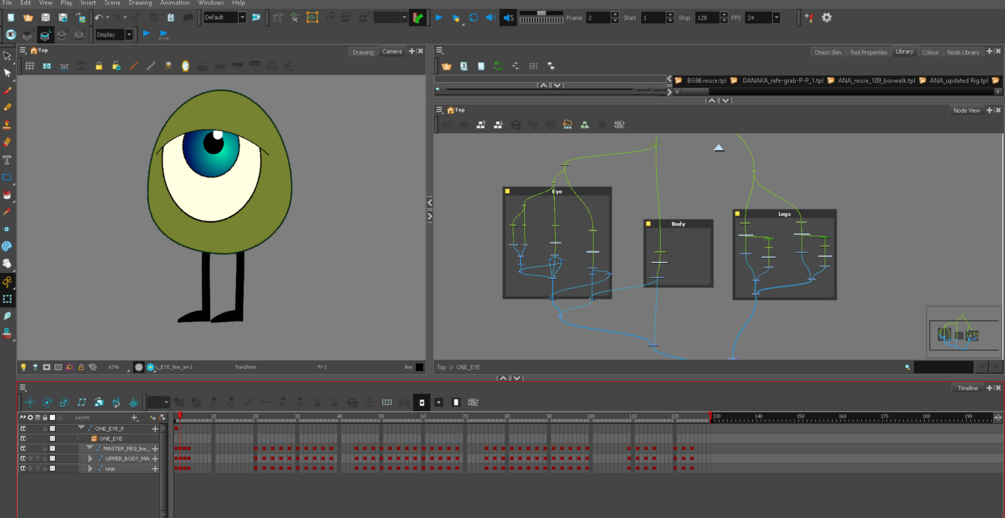Open Timeline view hamburger menu
The height and width of the screenshot is (518, 1005).
(x=22, y=387)
